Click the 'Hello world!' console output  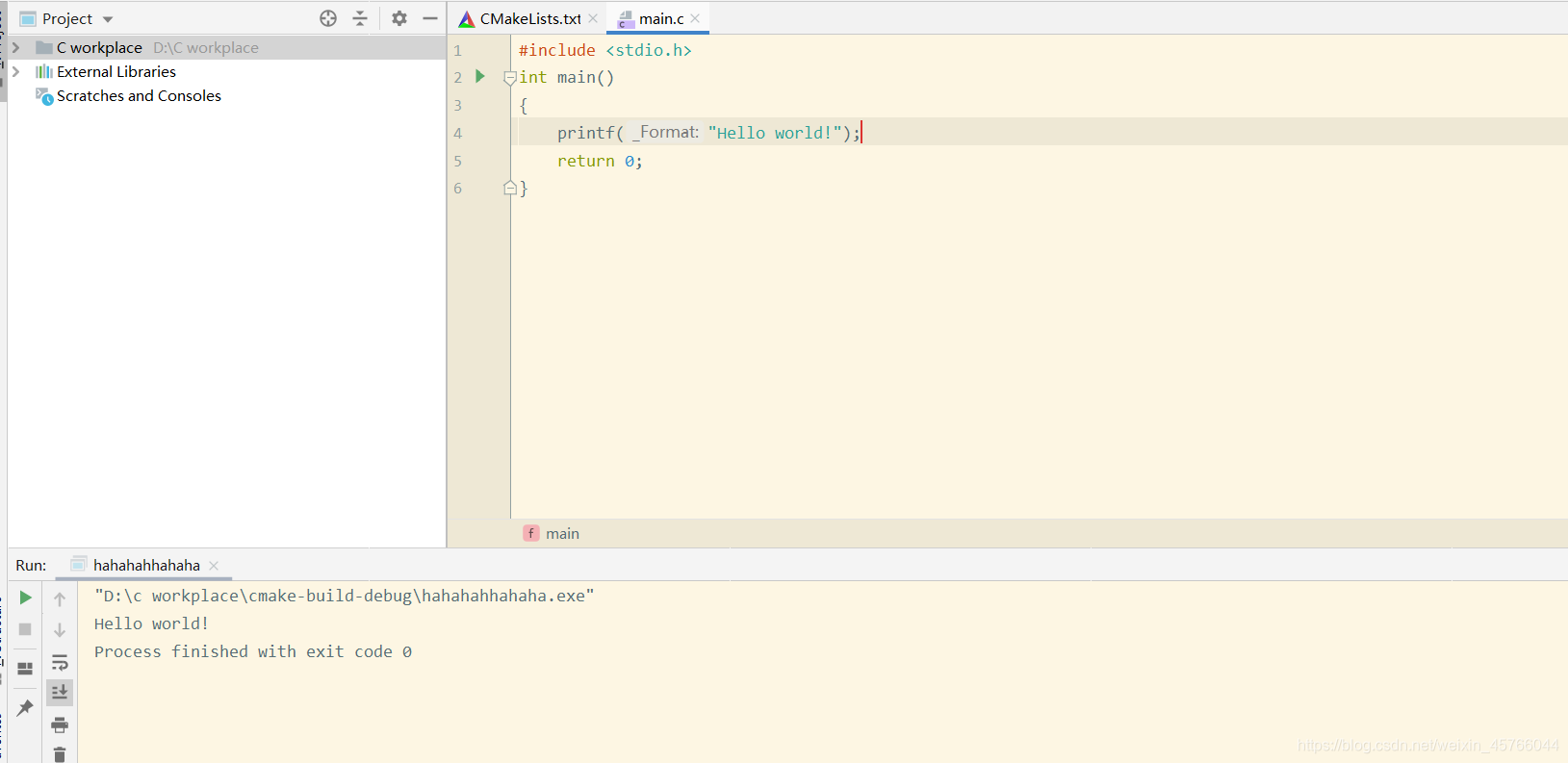click(x=152, y=623)
